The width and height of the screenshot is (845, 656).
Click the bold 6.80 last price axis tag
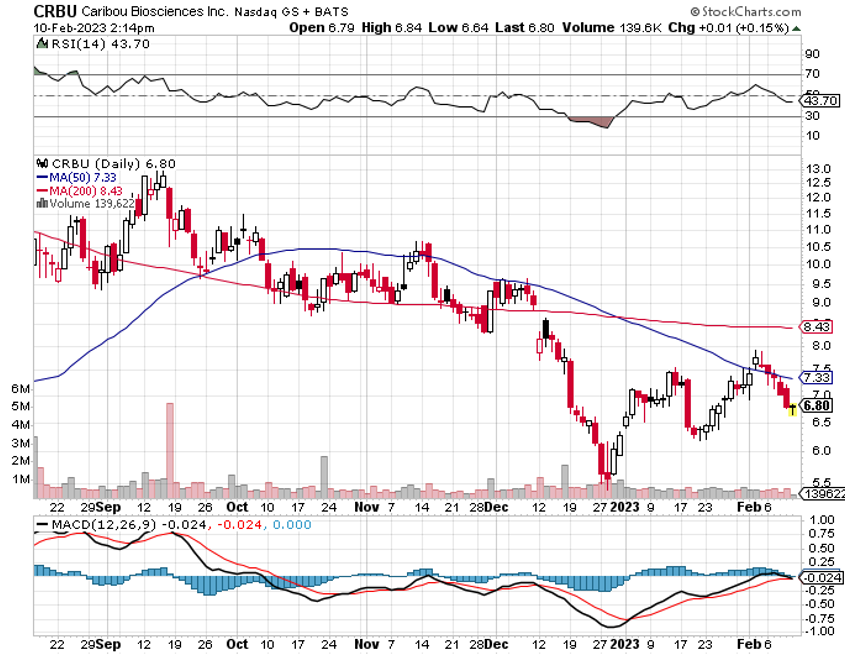point(817,406)
